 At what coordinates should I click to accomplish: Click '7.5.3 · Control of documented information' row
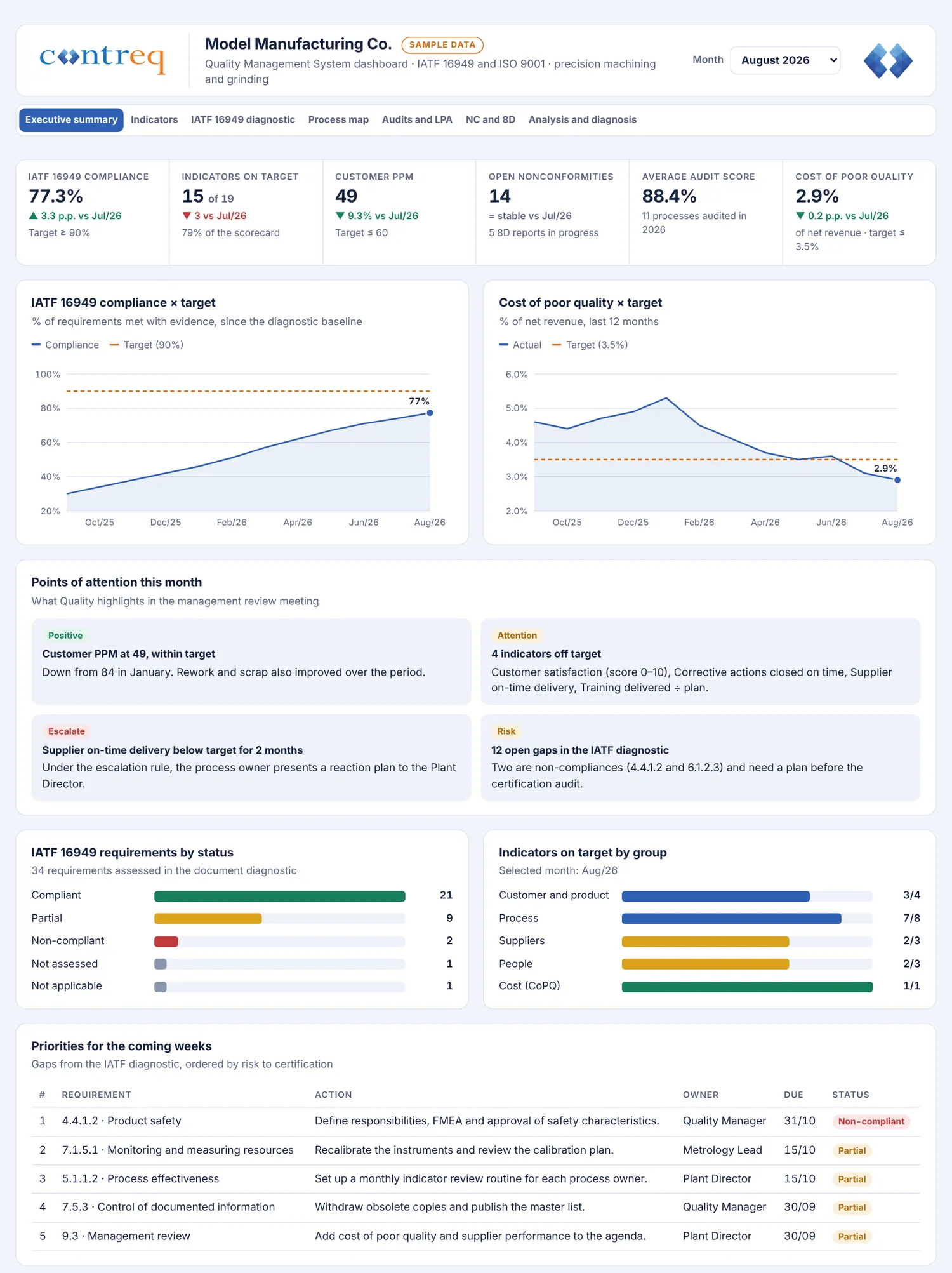476,1207
